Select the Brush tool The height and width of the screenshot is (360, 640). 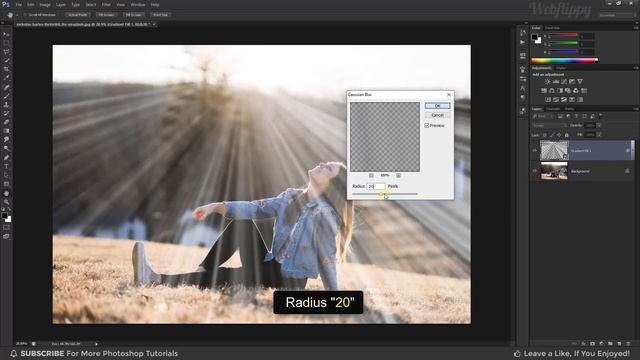pyautogui.click(x=6, y=96)
